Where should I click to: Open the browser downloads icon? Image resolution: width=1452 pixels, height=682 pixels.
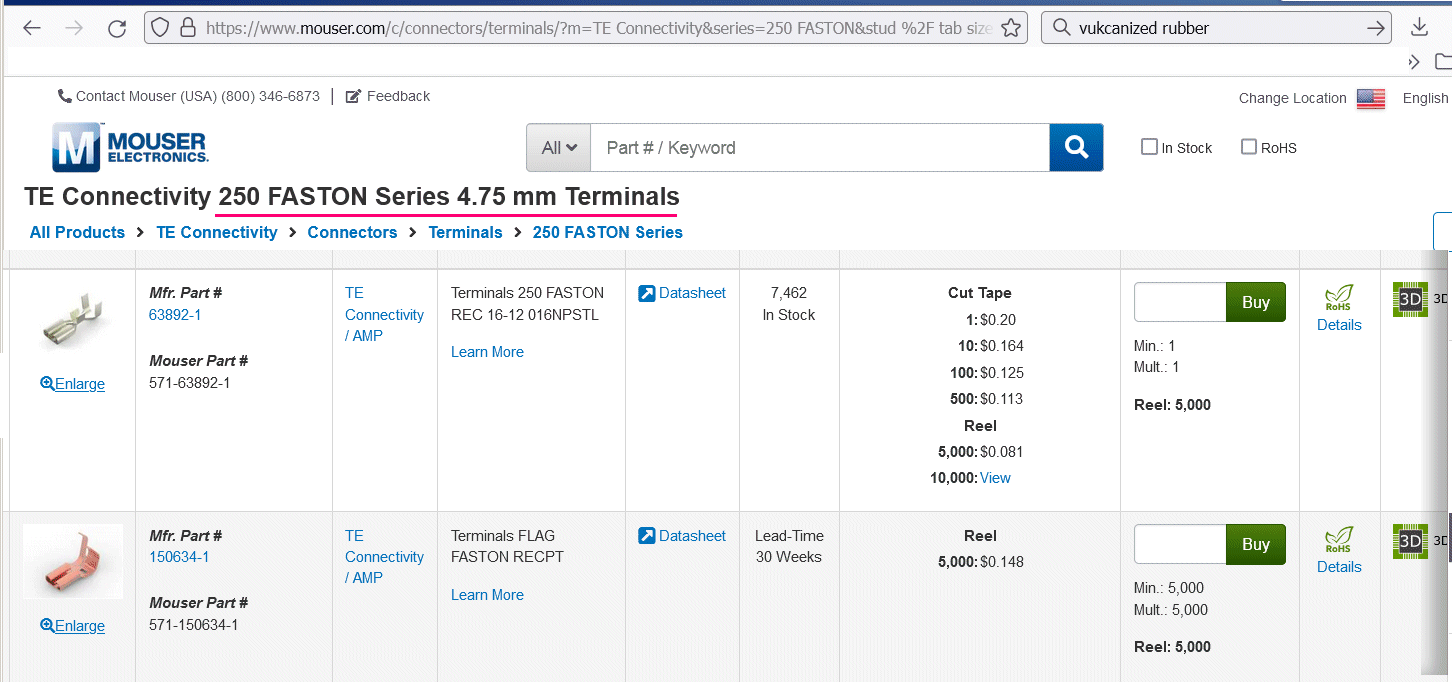click(x=1419, y=28)
